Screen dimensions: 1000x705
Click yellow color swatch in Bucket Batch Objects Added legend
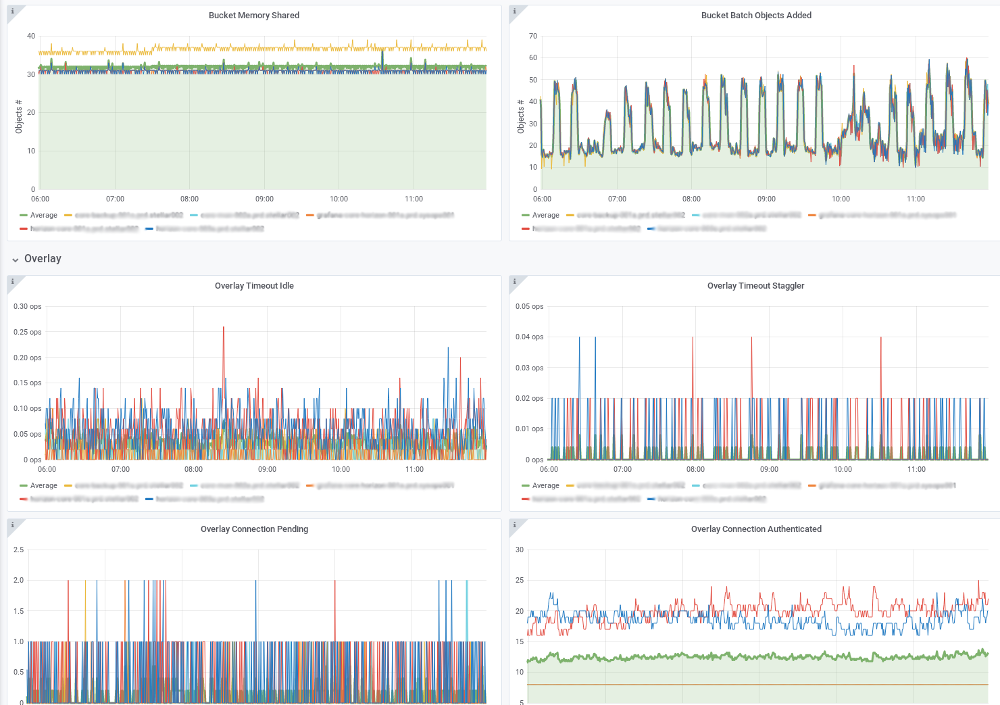point(570,216)
